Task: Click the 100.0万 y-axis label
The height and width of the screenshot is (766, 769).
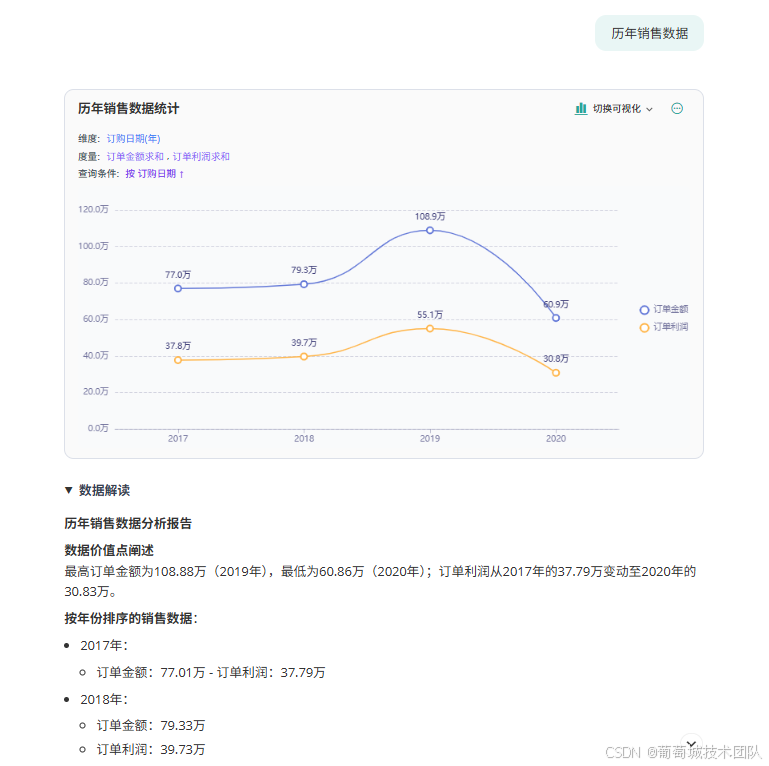Action: coord(93,246)
